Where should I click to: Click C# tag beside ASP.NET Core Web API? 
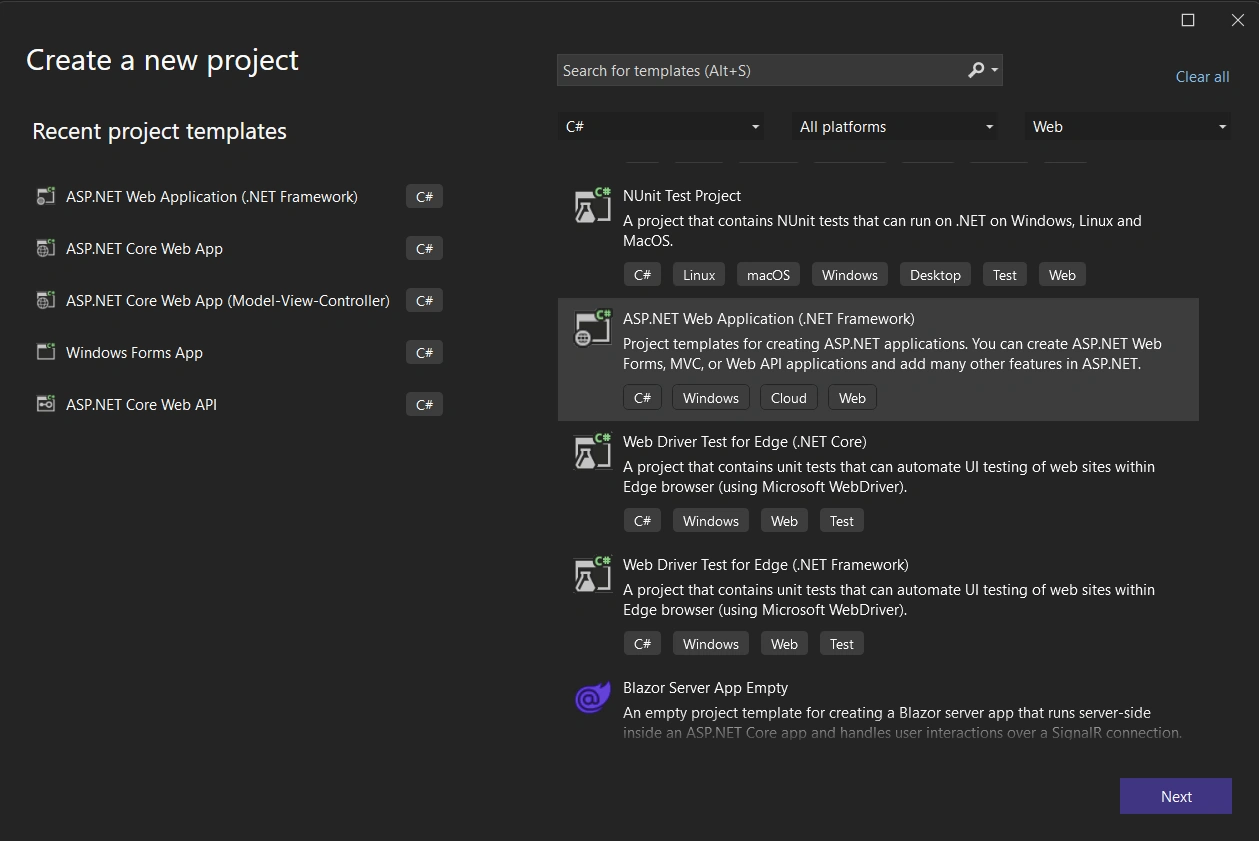click(x=425, y=405)
